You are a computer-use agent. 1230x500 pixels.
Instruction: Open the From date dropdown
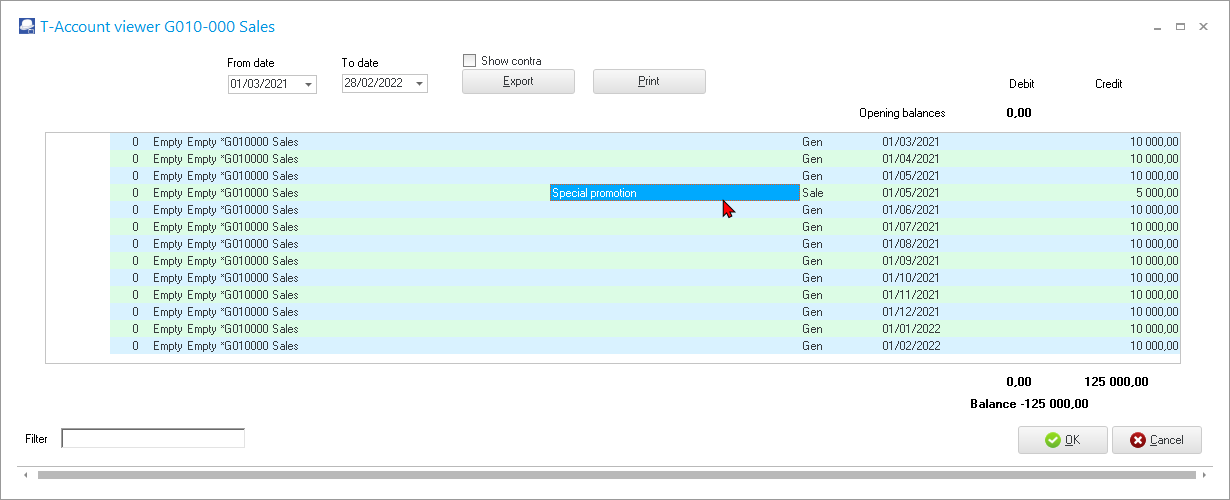(x=308, y=84)
